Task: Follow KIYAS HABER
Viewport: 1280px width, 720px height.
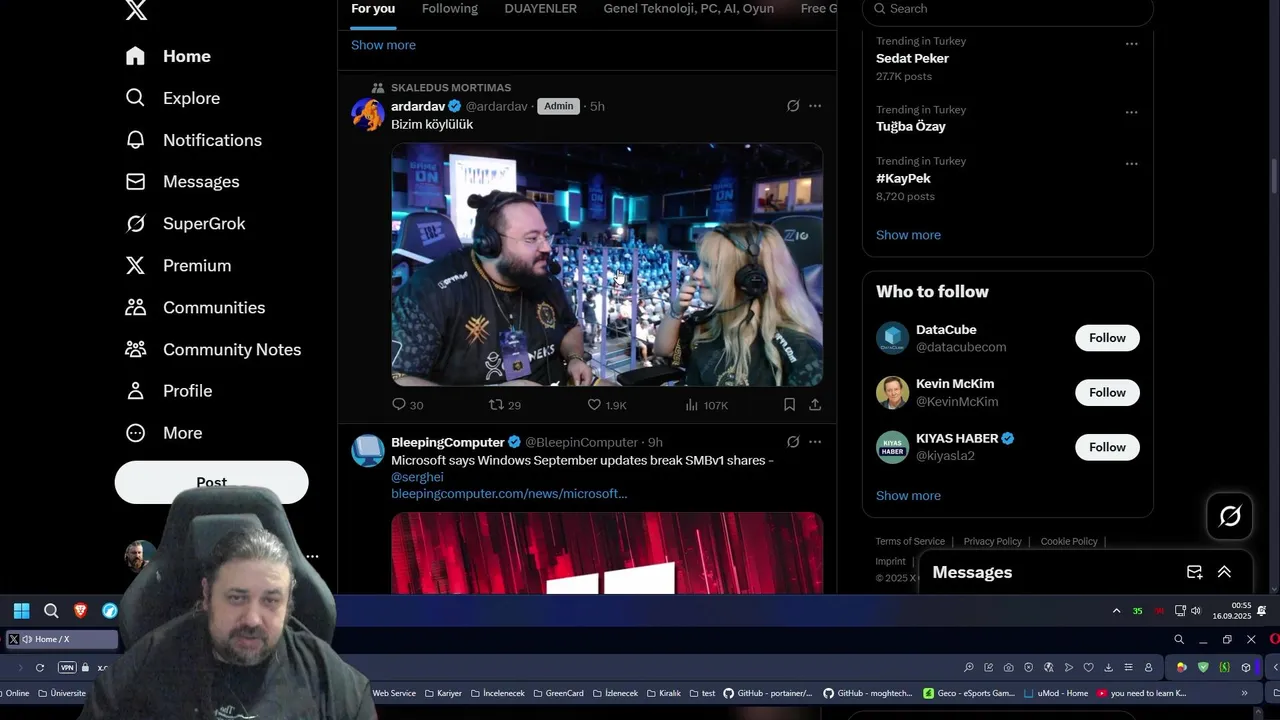Action: coord(1107,447)
